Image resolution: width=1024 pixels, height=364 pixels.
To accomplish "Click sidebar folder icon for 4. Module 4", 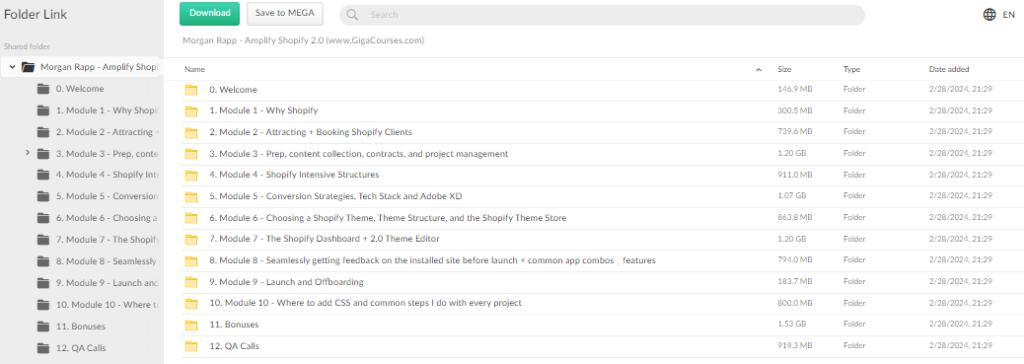I will [44, 175].
